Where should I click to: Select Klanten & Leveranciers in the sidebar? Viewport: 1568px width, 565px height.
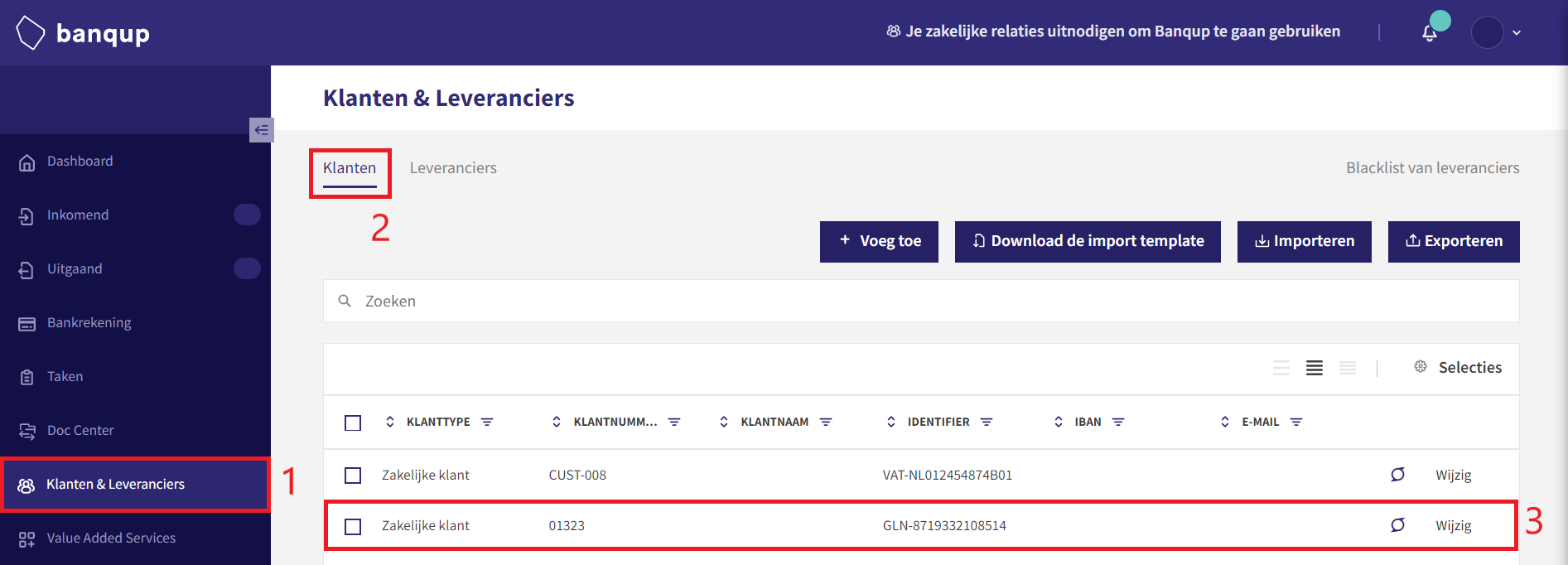click(x=135, y=484)
